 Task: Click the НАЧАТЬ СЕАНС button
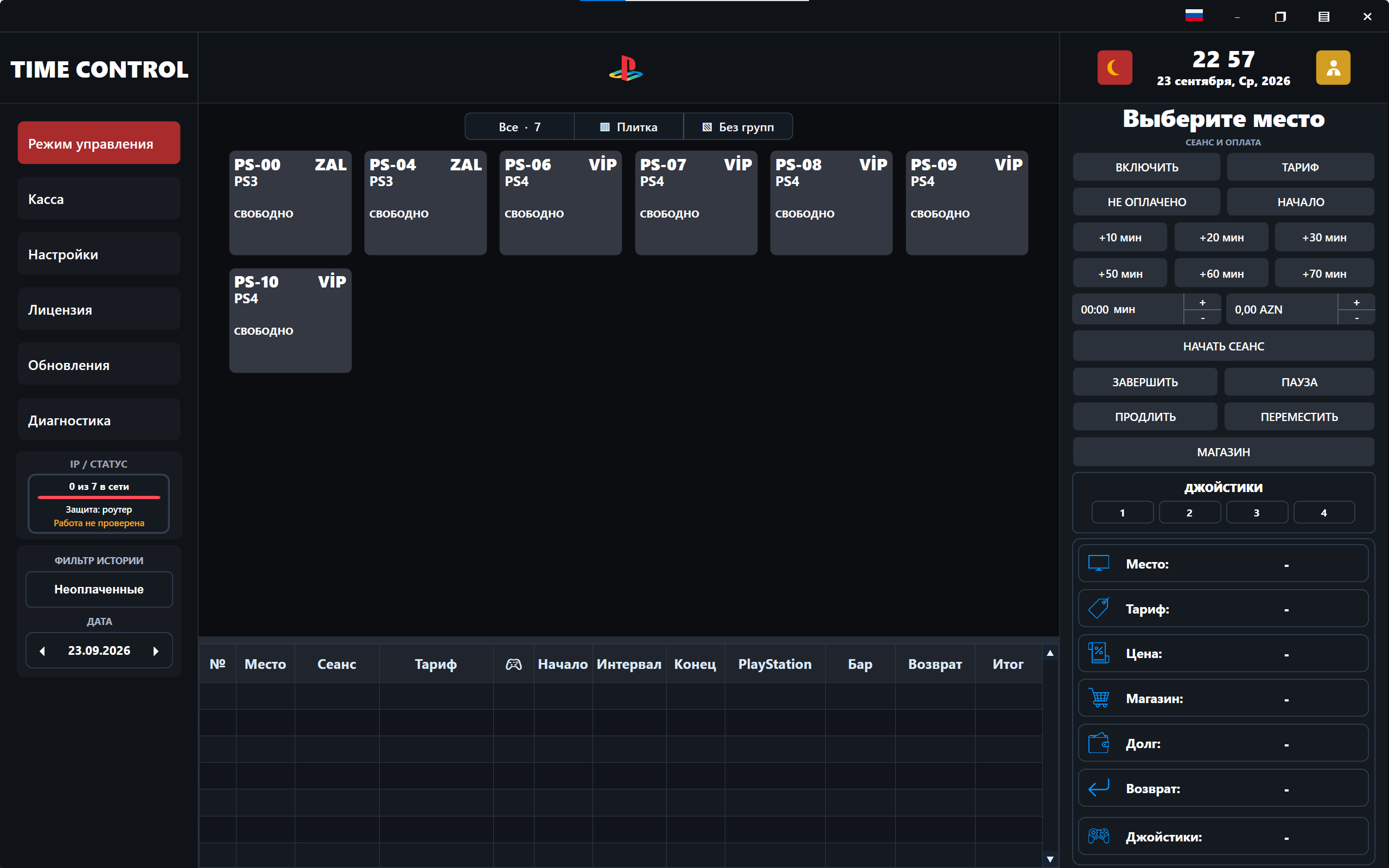1223,346
